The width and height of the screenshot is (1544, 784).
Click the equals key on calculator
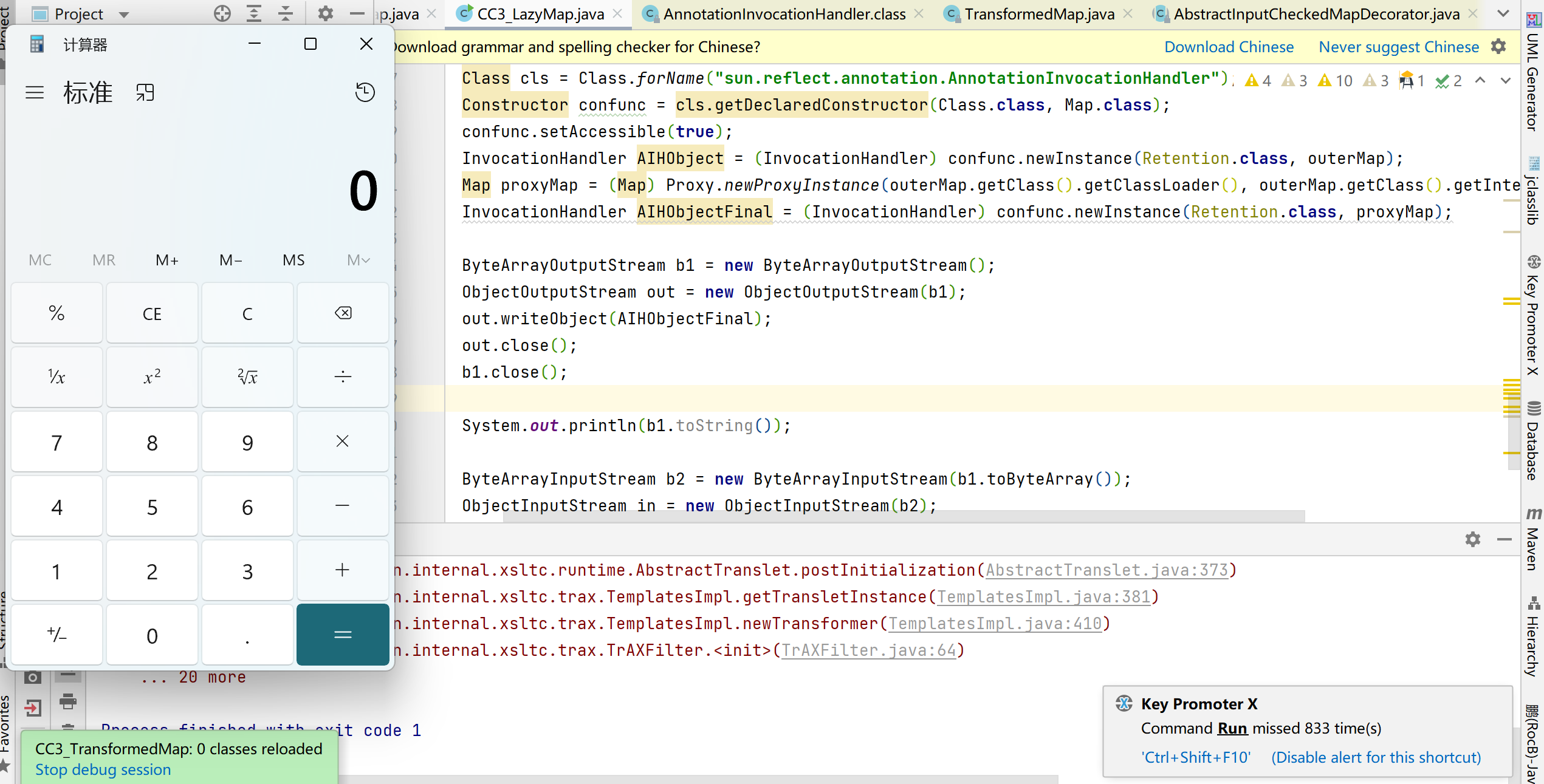343,635
